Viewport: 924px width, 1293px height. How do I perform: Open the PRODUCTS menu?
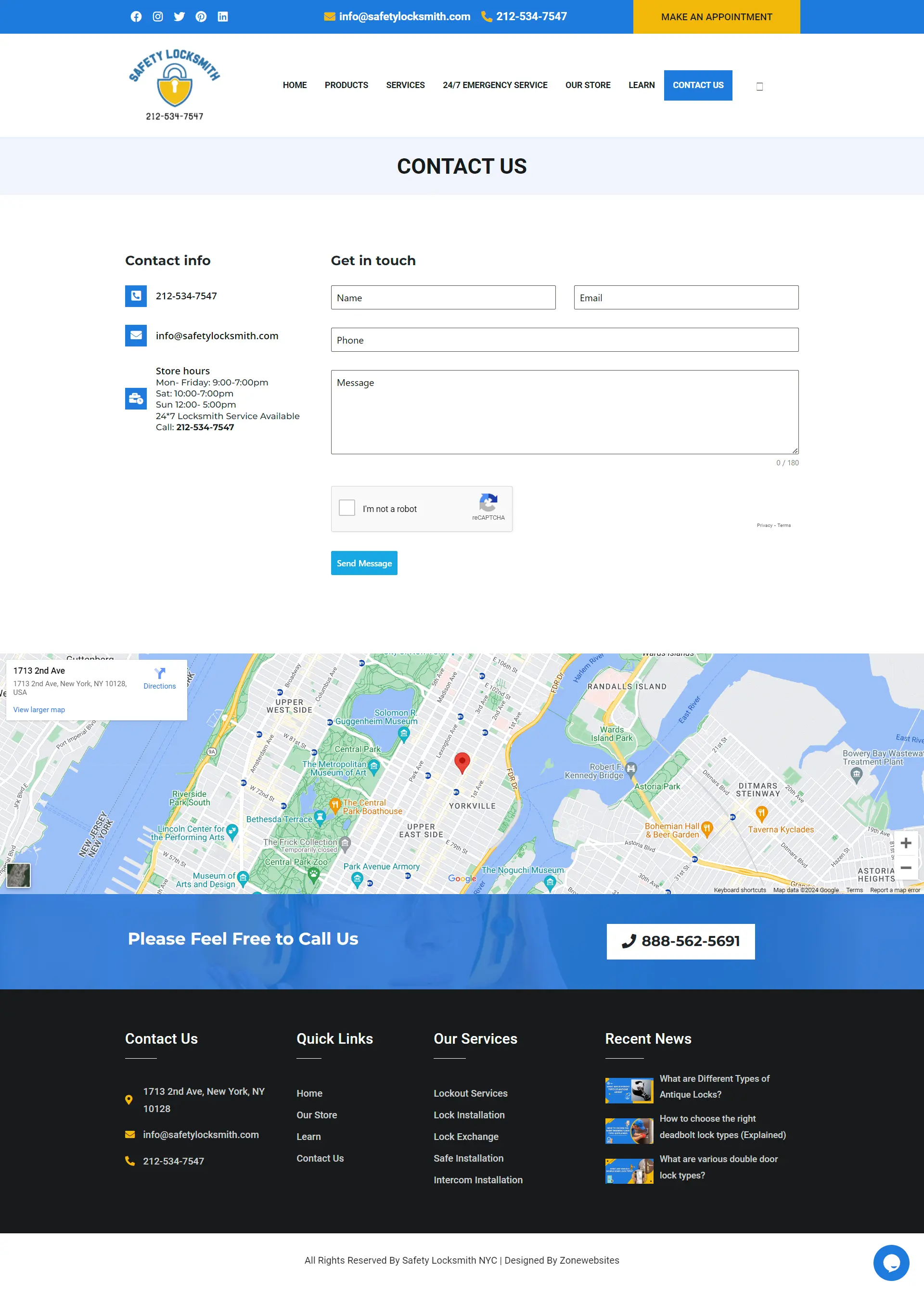346,85
